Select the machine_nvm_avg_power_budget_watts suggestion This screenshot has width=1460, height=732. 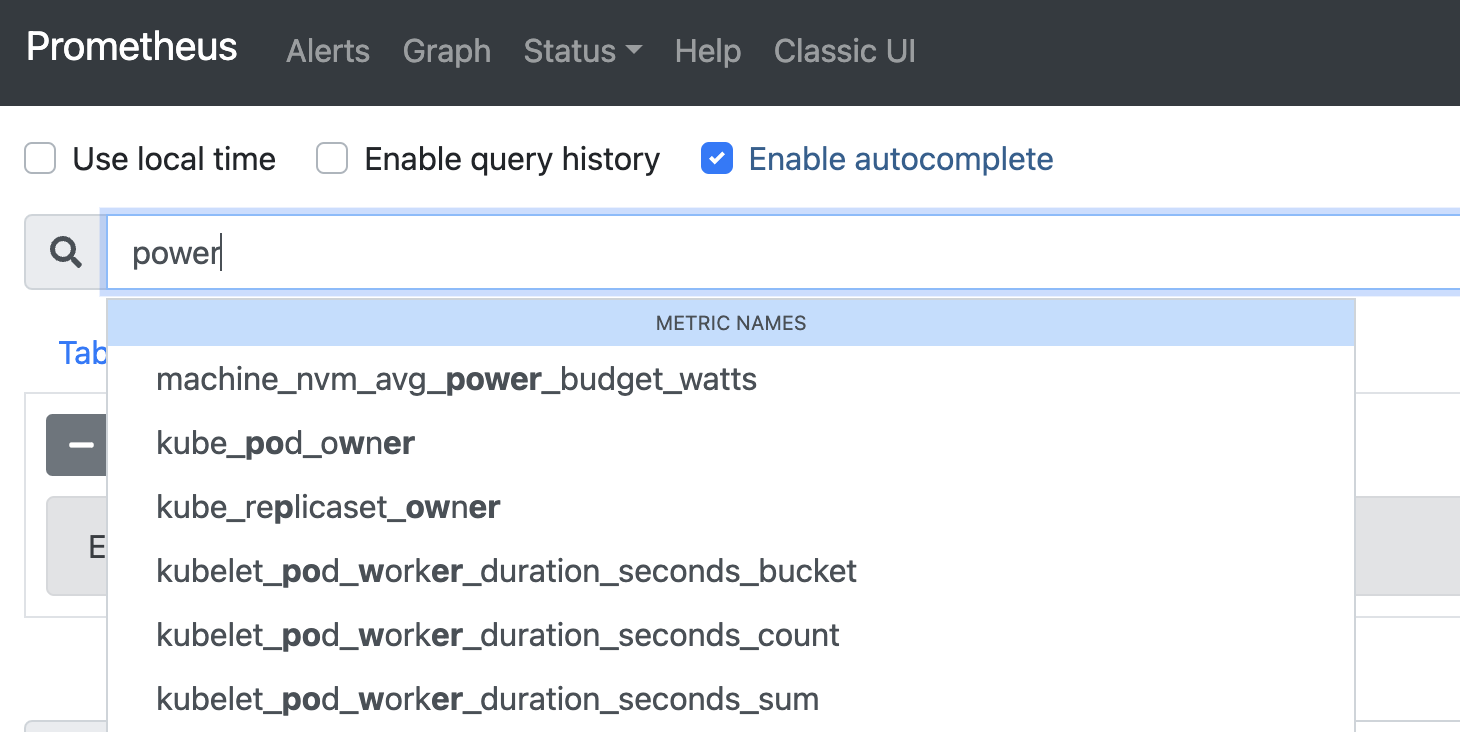pyautogui.click(x=456, y=379)
